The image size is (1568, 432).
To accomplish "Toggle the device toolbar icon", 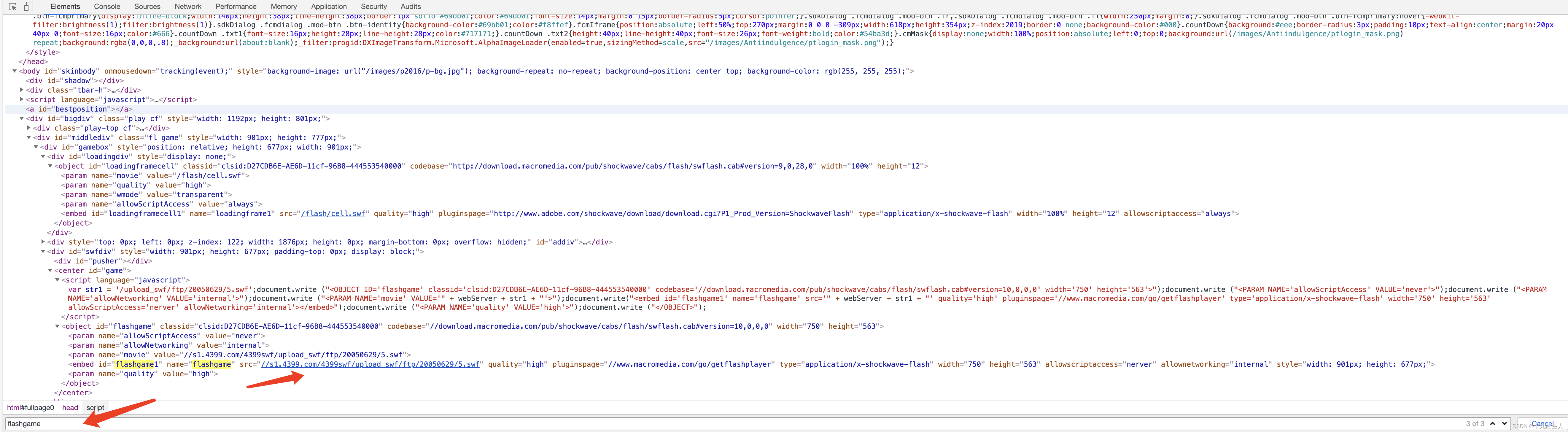I will coord(28,7).
